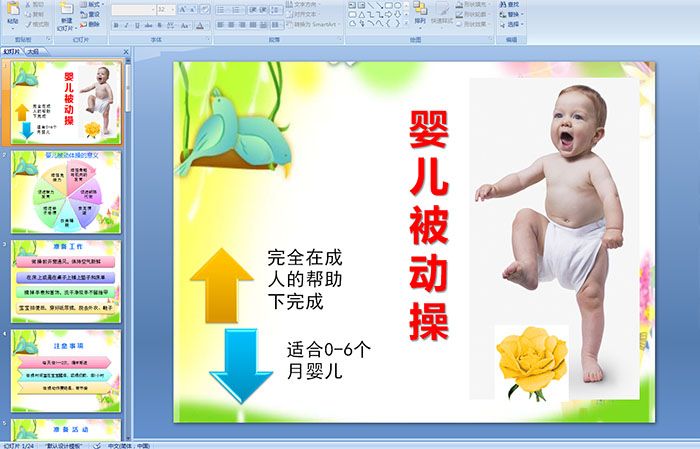Decrease list indent level
Viewport: 700px width, 449px height.
(253, 10)
